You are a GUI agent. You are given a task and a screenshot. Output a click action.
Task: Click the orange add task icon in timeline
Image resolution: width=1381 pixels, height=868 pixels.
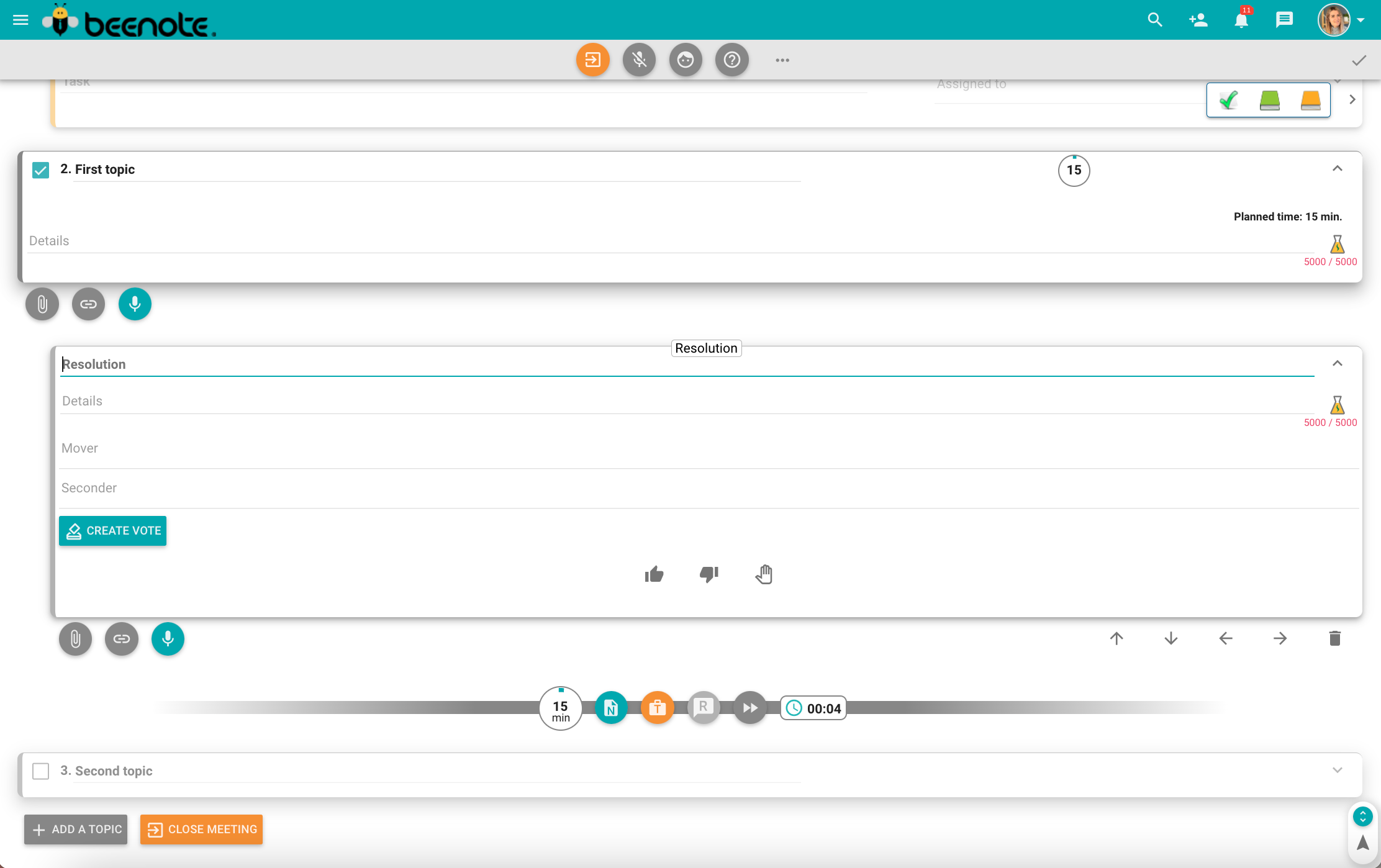click(657, 708)
